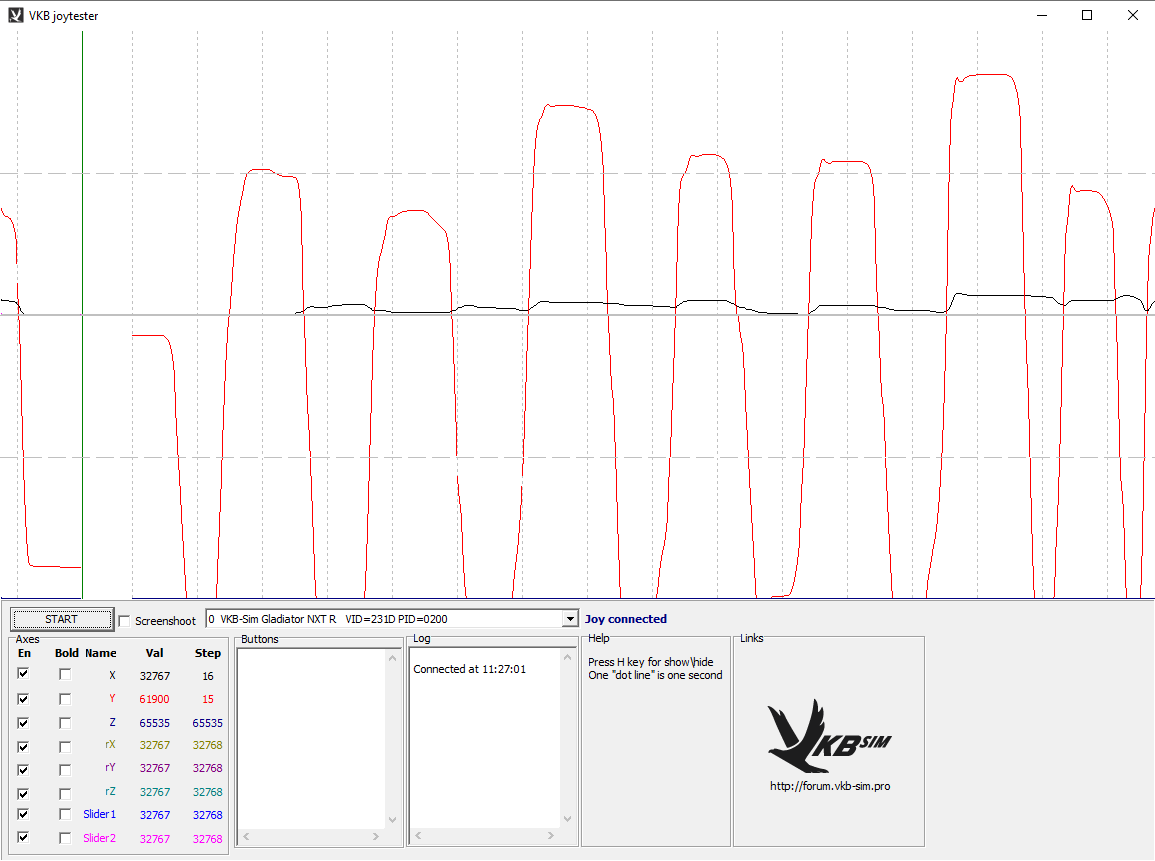This screenshot has width=1155, height=861.
Task: Open the joystick device dropdown arrow
Action: (x=570, y=619)
